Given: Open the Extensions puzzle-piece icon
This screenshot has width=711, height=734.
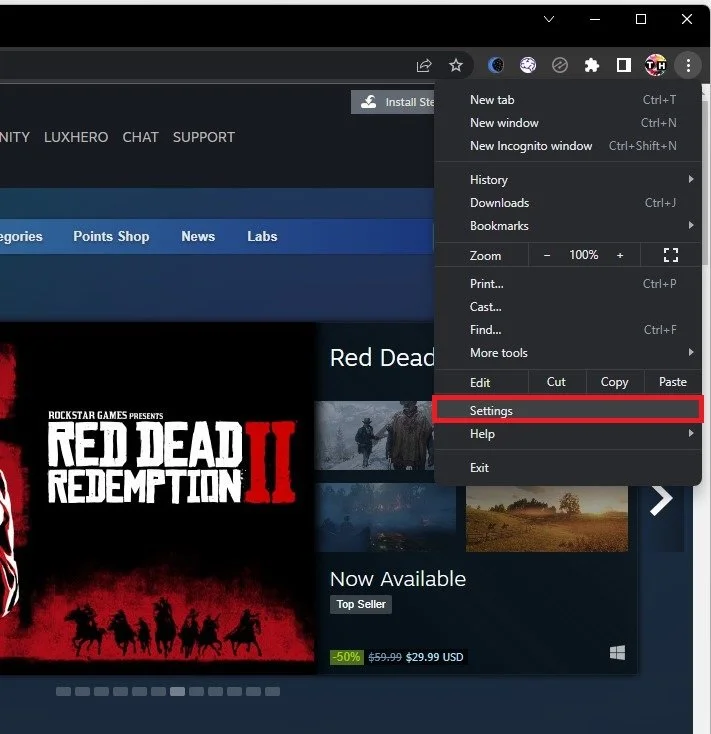Looking at the screenshot, I should tap(592, 65).
